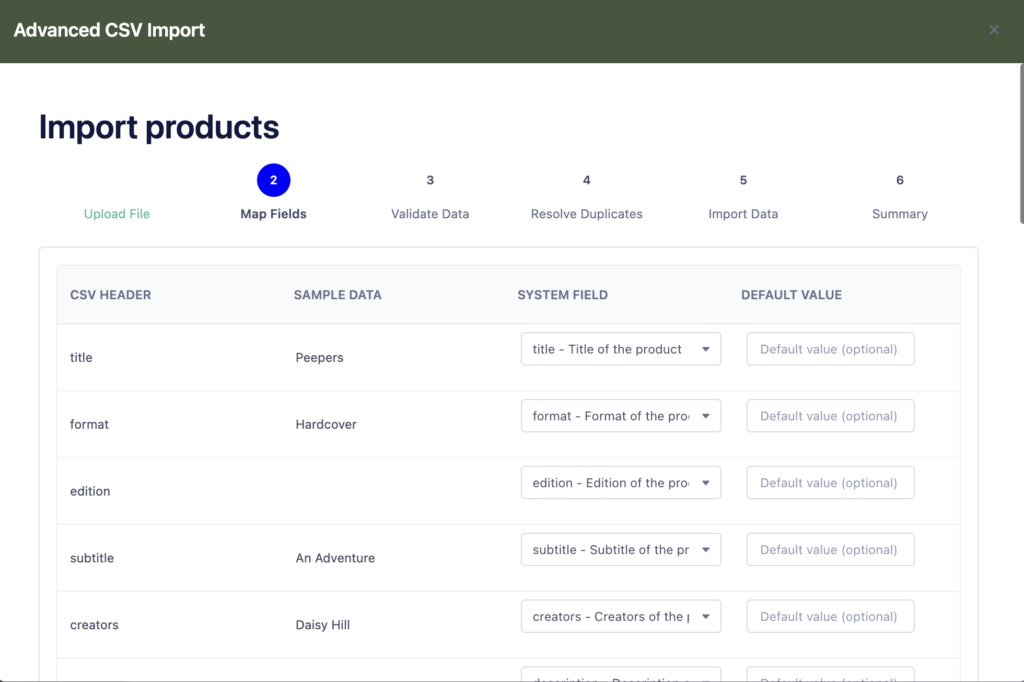Click the vertical scrollbar on the right
Screen dimensions: 1024x682
coord(1020,140)
